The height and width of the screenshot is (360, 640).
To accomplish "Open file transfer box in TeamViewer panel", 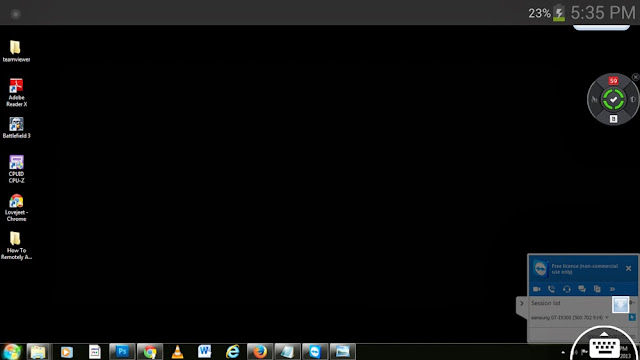I will 597,289.
